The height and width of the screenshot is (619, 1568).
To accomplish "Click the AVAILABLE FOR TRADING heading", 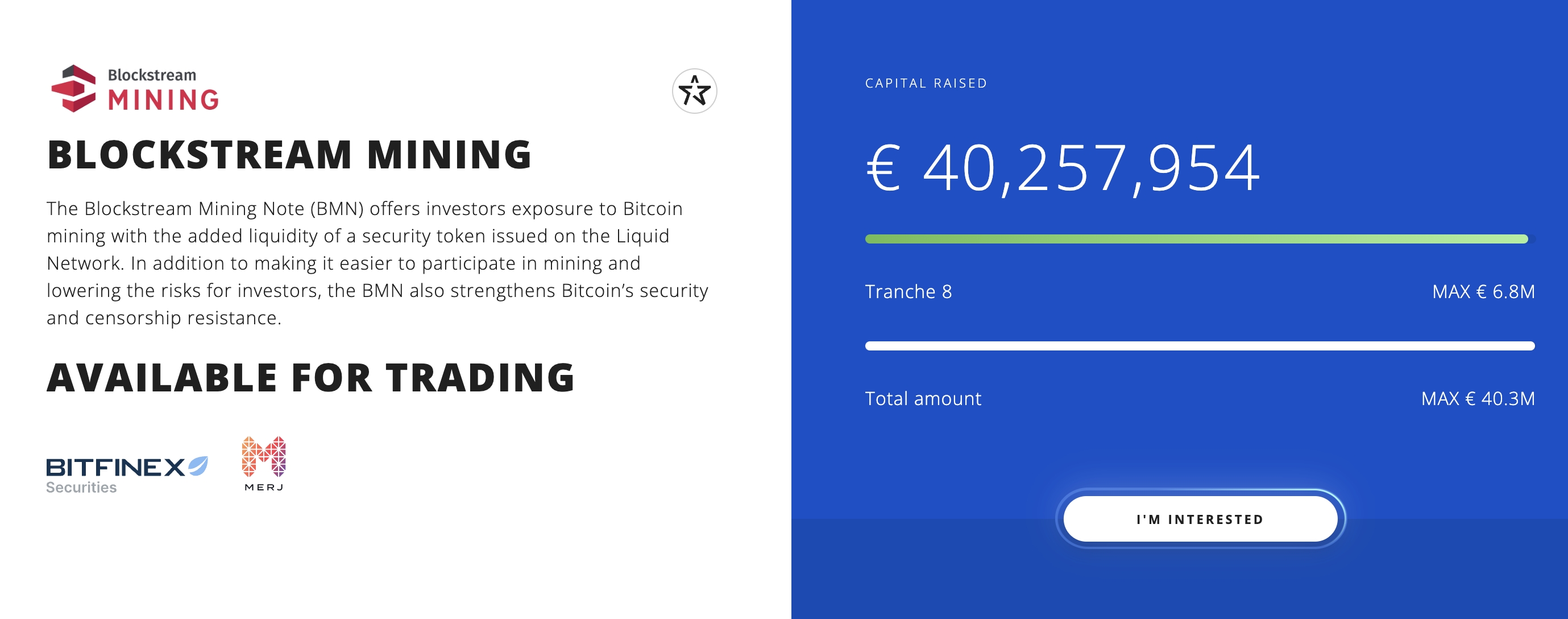I will point(311,378).
